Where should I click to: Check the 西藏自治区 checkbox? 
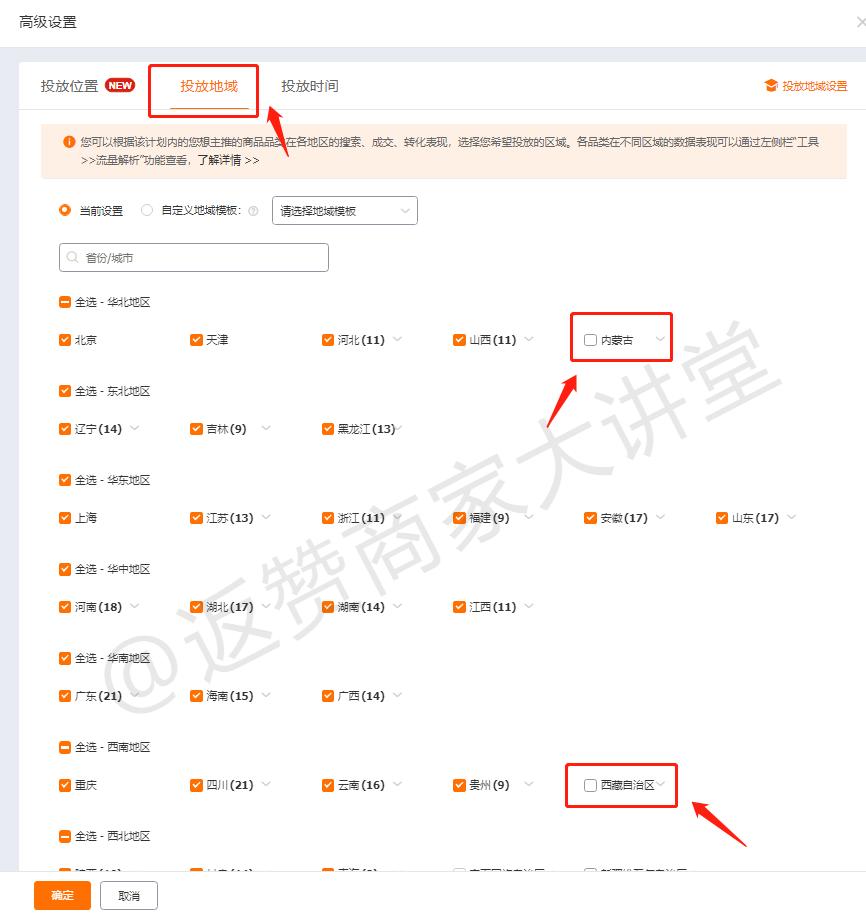click(590, 785)
